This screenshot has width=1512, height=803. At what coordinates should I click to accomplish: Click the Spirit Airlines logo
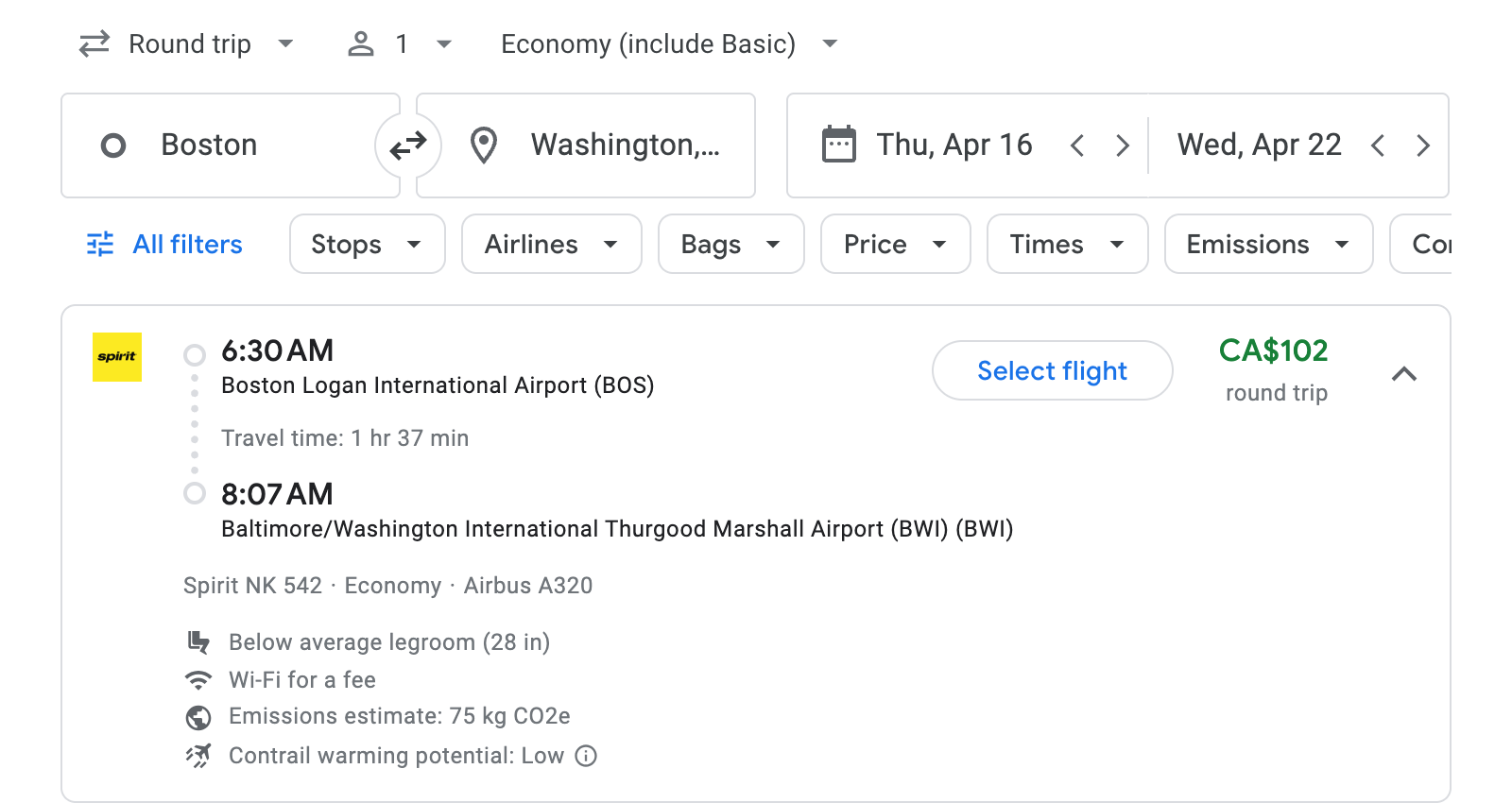[x=115, y=357]
